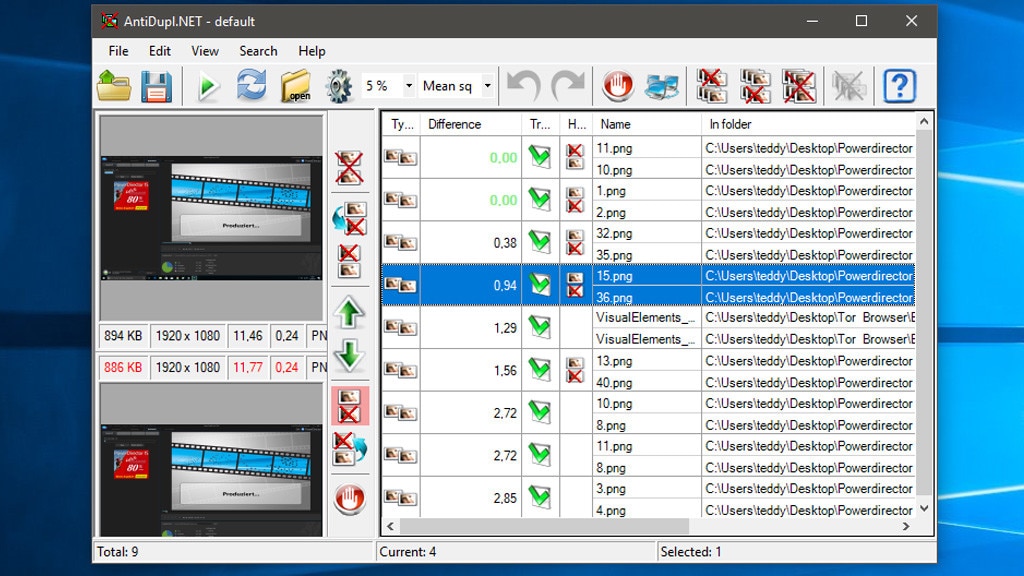Open the View menu
The image size is (1024, 576).
[x=204, y=51]
